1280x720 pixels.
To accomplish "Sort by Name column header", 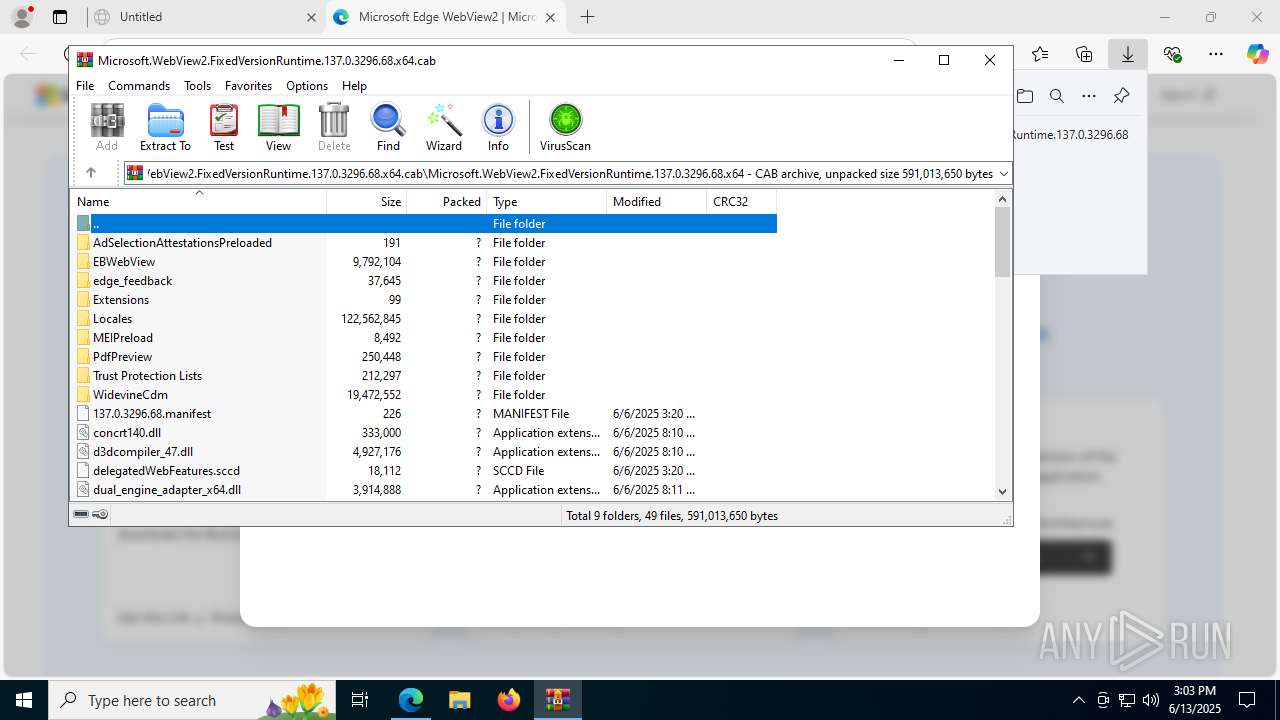I will (x=198, y=201).
